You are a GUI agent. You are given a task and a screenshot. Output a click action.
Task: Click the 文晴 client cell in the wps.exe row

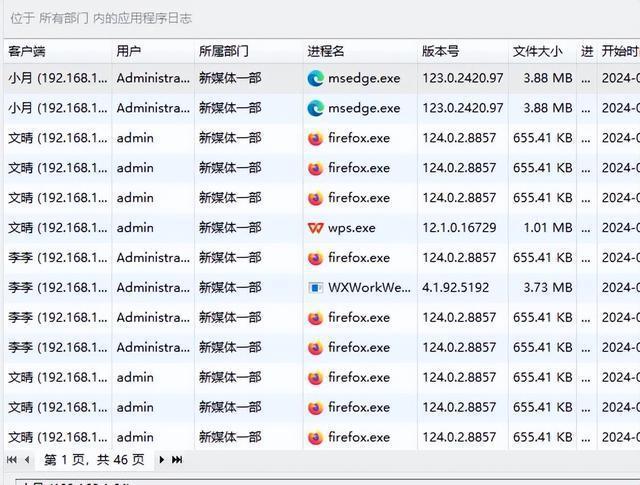click(58, 228)
